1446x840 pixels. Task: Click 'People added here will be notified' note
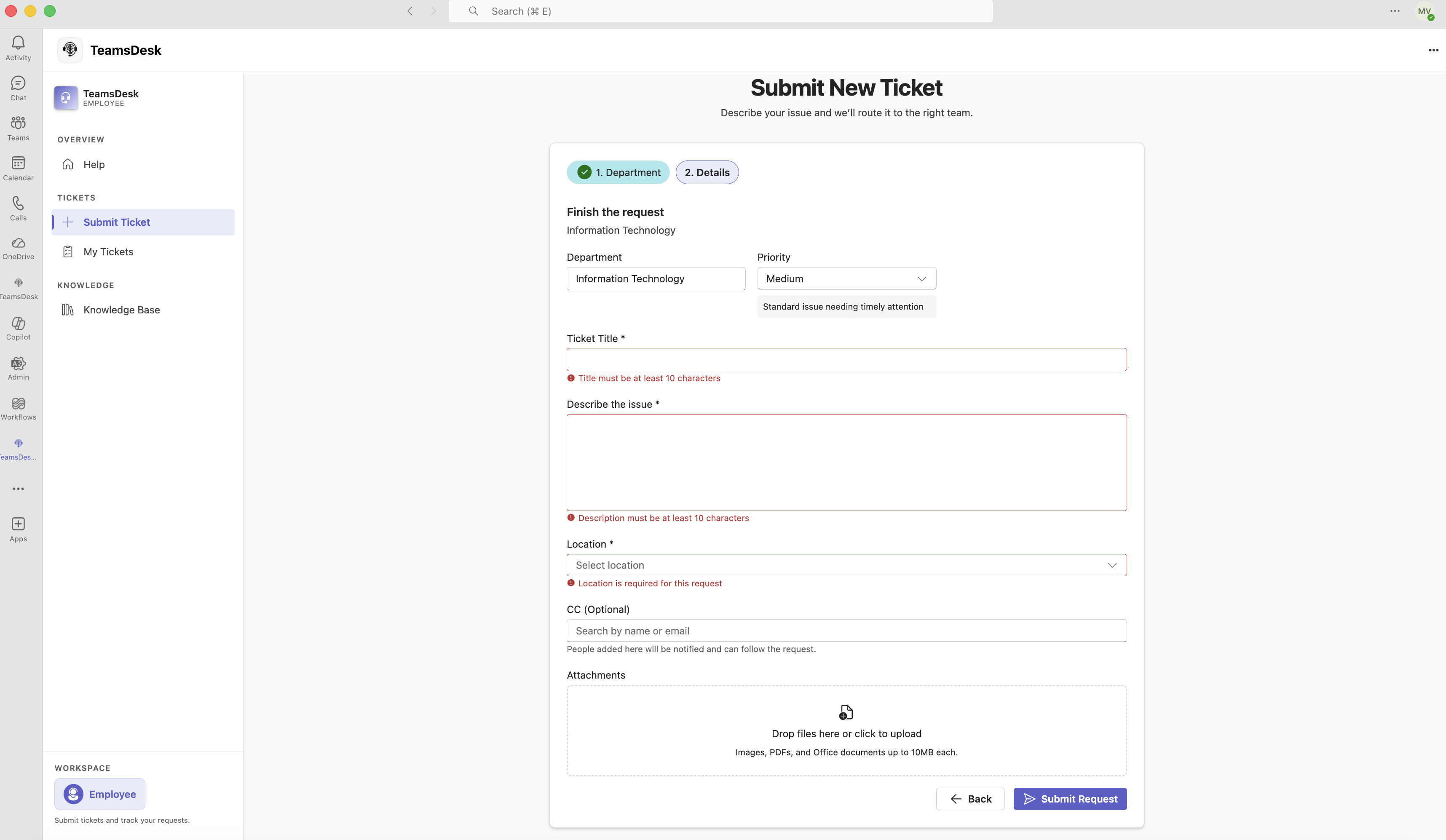(691, 649)
